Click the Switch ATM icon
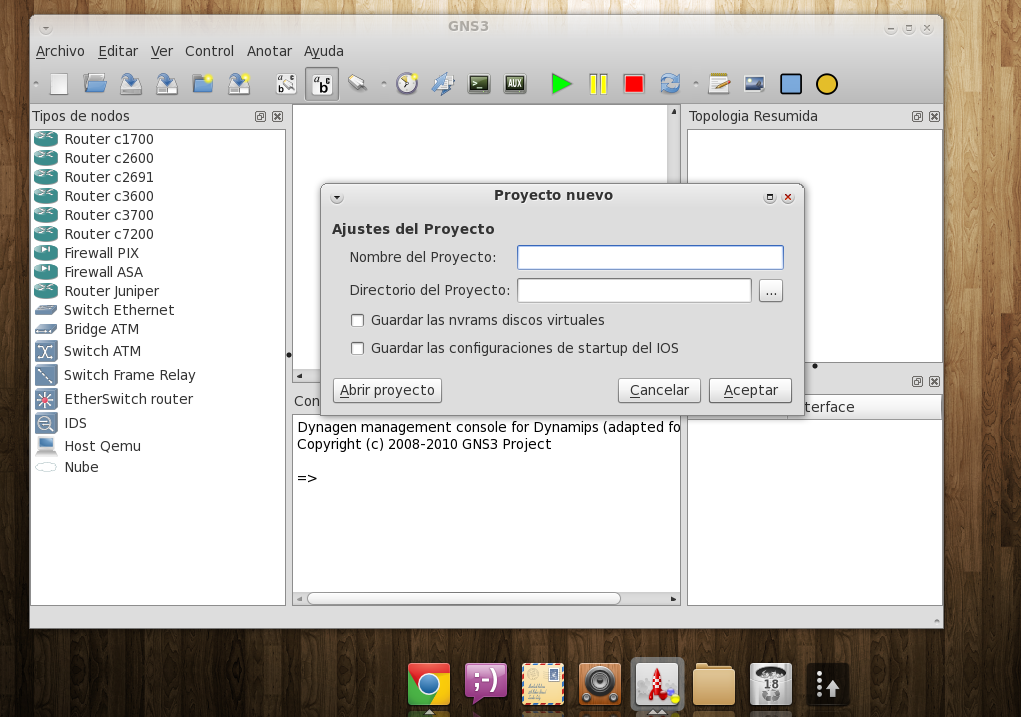This screenshot has height=717, width=1021. coord(46,351)
